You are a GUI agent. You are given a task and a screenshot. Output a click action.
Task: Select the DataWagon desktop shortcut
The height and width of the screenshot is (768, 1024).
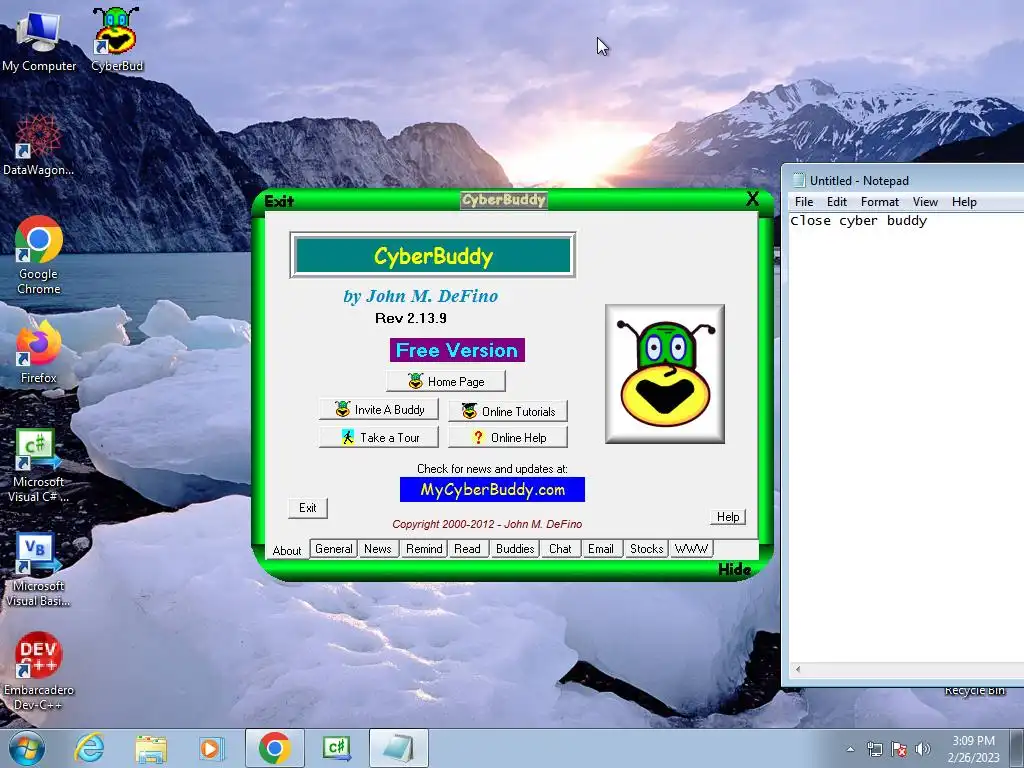click(38, 145)
